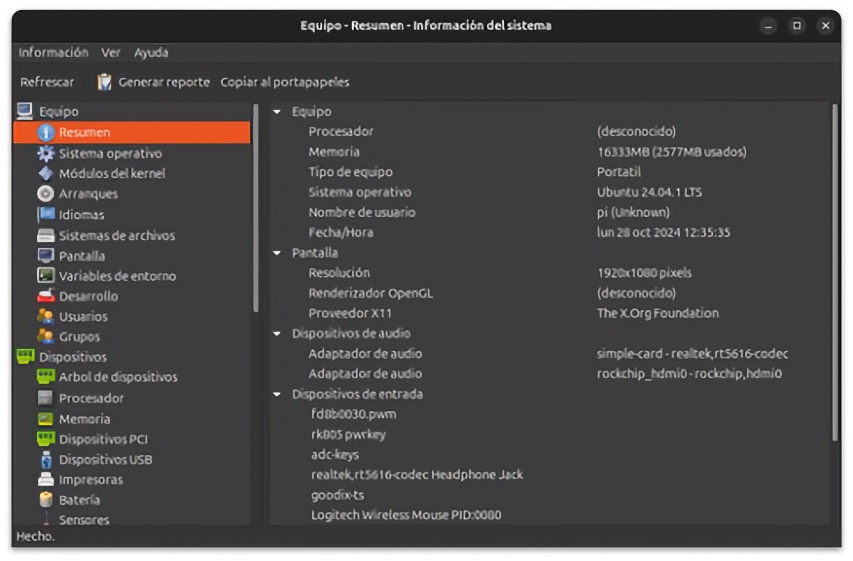Click the Fecha/Hora row label
This screenshot has width=853, height=561.
[341, 232]
